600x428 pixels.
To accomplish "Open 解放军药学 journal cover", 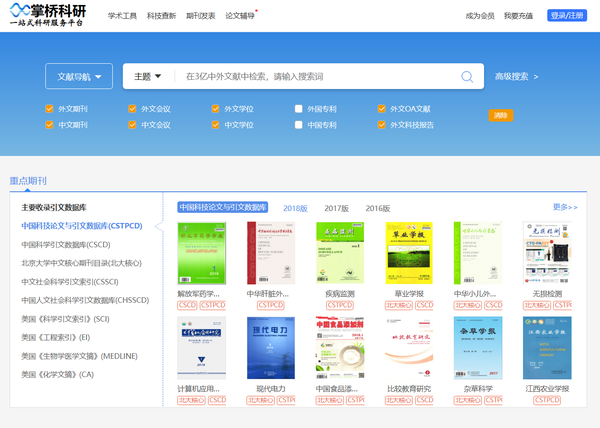I will coord(202,253).
